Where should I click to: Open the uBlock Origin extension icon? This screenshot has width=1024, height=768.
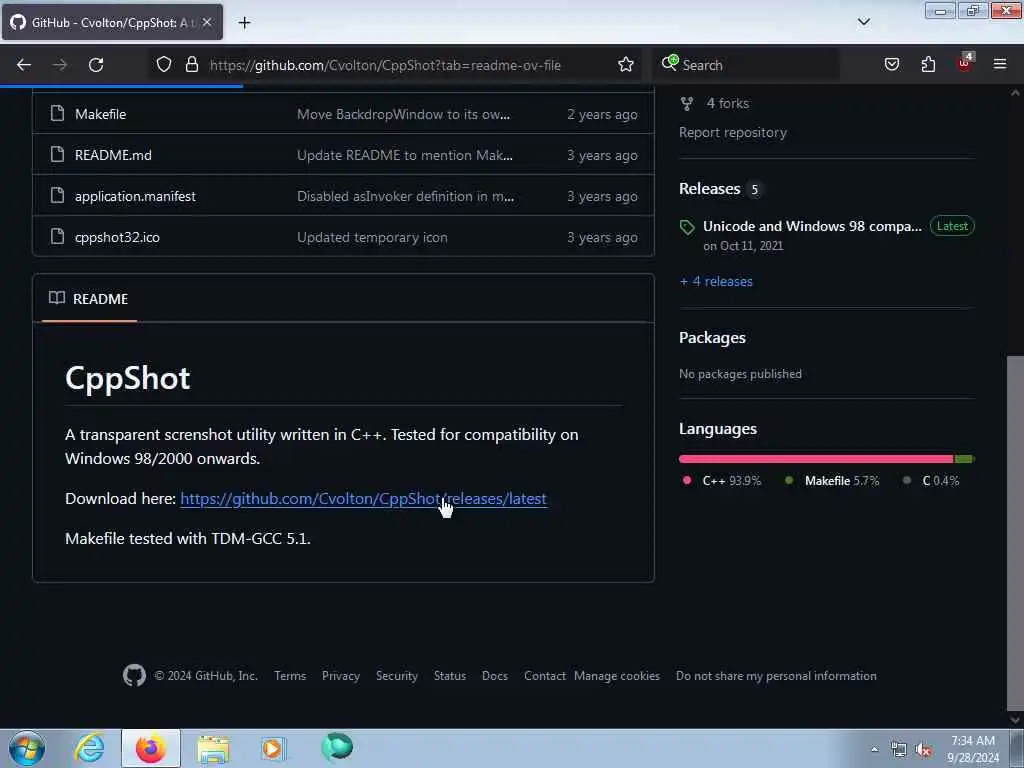click(x=965, y=63)
